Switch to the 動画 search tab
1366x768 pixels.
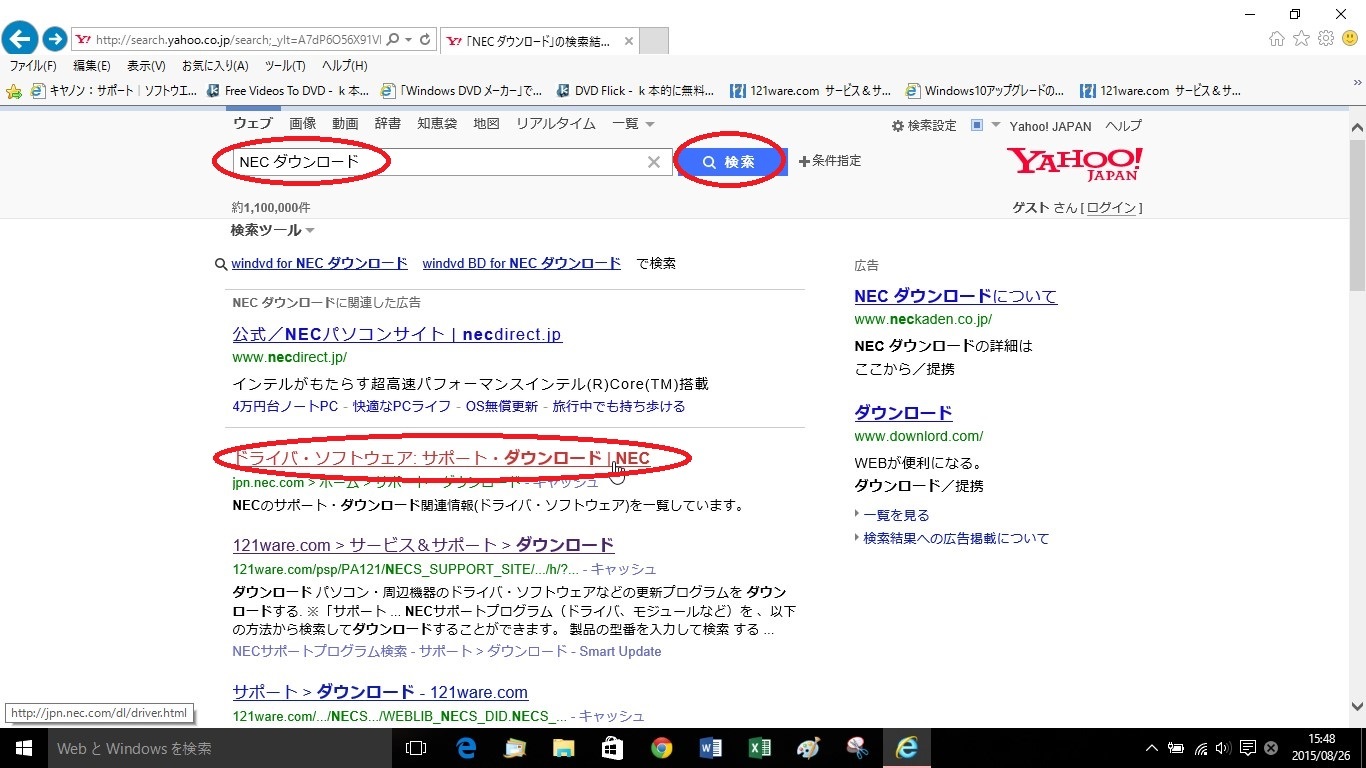(x=345, y=124)
